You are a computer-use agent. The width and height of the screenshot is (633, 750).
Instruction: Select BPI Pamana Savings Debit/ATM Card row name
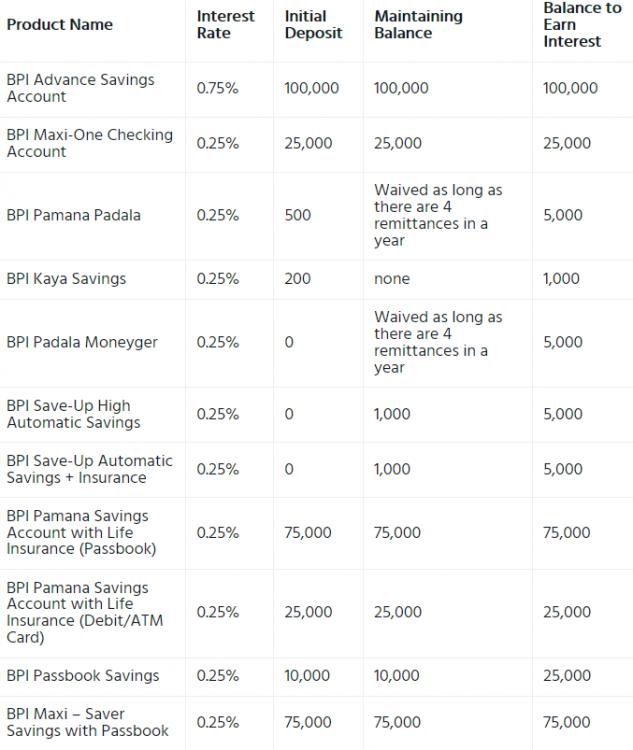[84, 612]
